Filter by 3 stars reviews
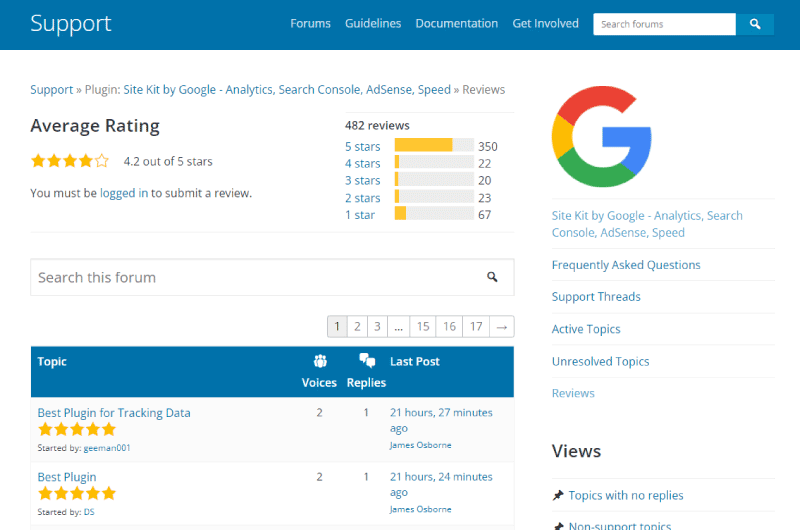This screenshot has width=800, height=530. tap(362, 181)
